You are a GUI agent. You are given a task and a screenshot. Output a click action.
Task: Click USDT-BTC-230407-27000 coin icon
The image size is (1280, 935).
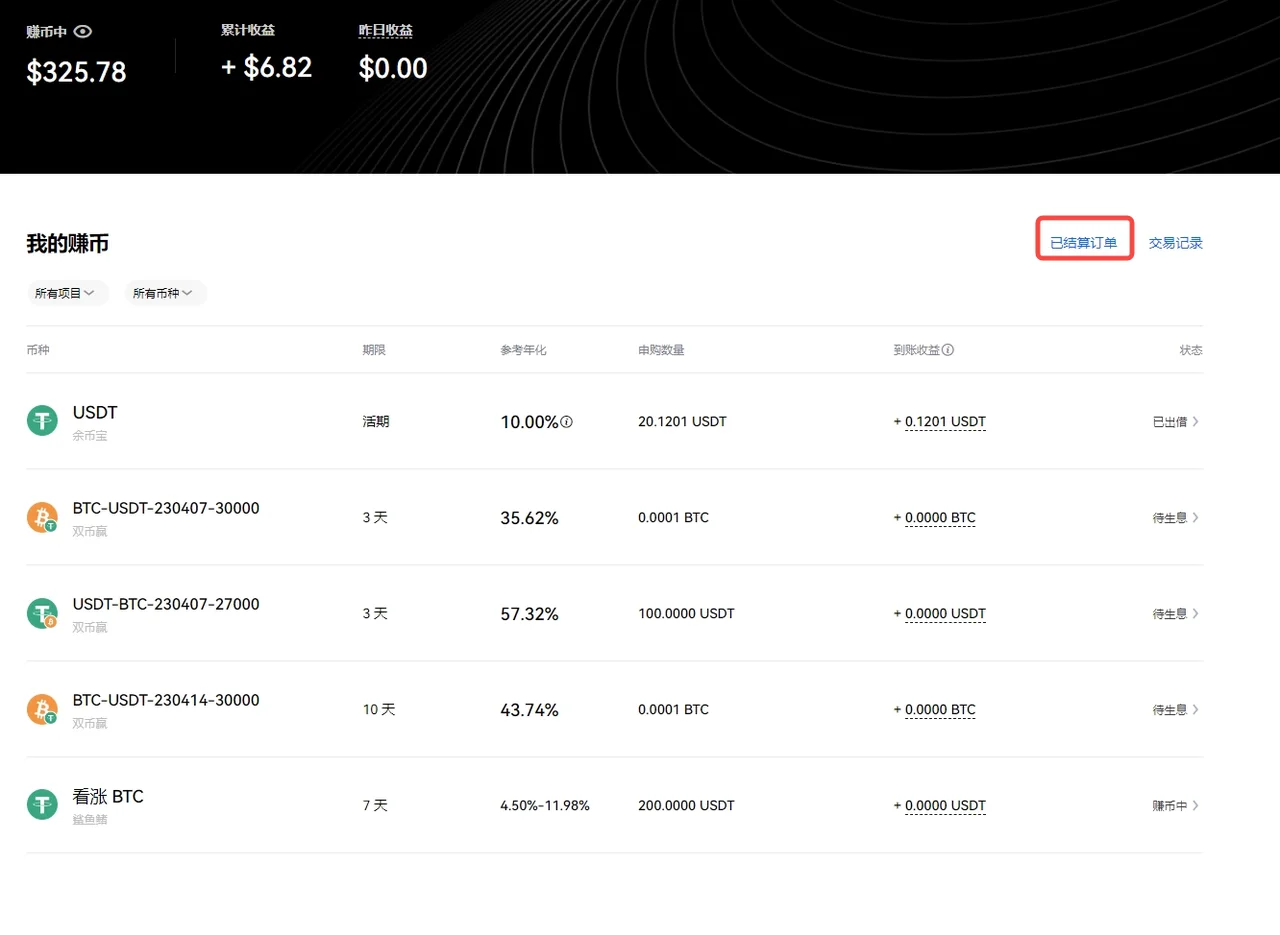click(x=42, y=613)
